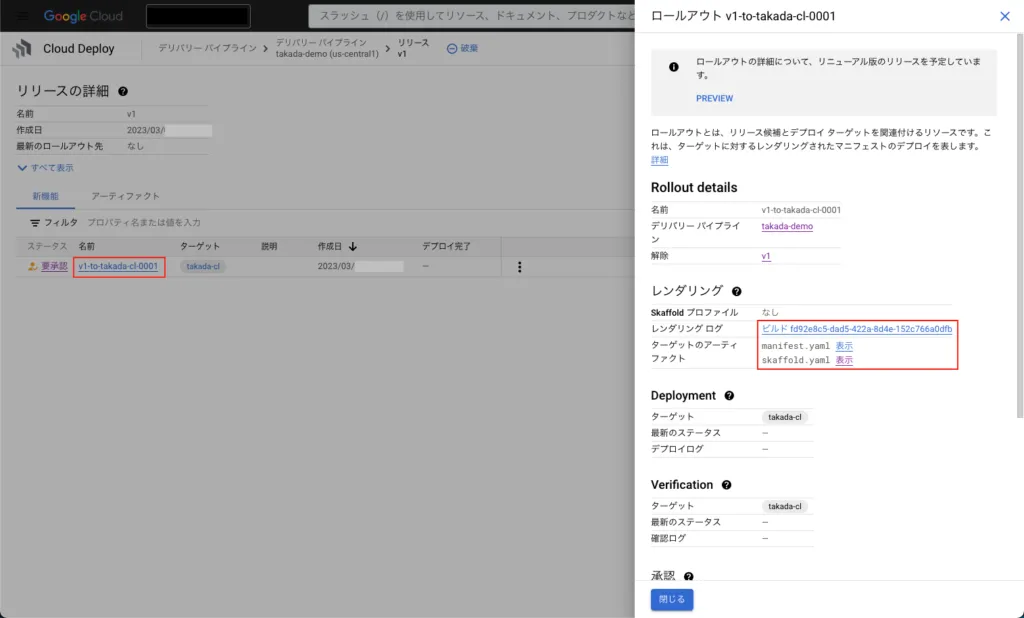Click the filter (フィルタ) icon
1024x618 pixels.
pyautogui.click(x=35, y=223)
